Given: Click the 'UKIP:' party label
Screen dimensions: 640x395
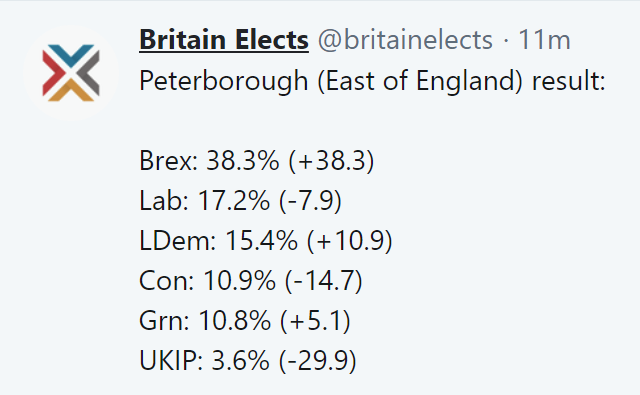Looking at the screenshot, I should pyautogui.click(x=171, y=360).
